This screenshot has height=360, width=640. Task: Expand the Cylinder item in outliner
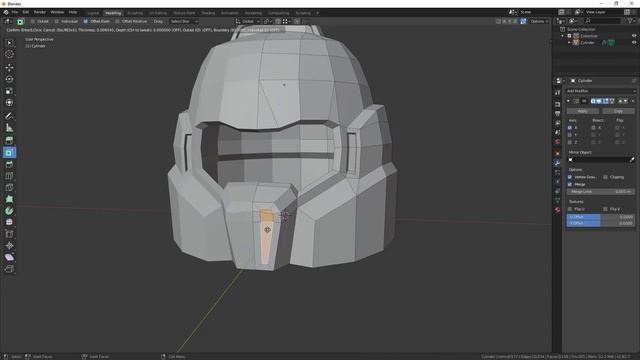click(x=569, y=42)
